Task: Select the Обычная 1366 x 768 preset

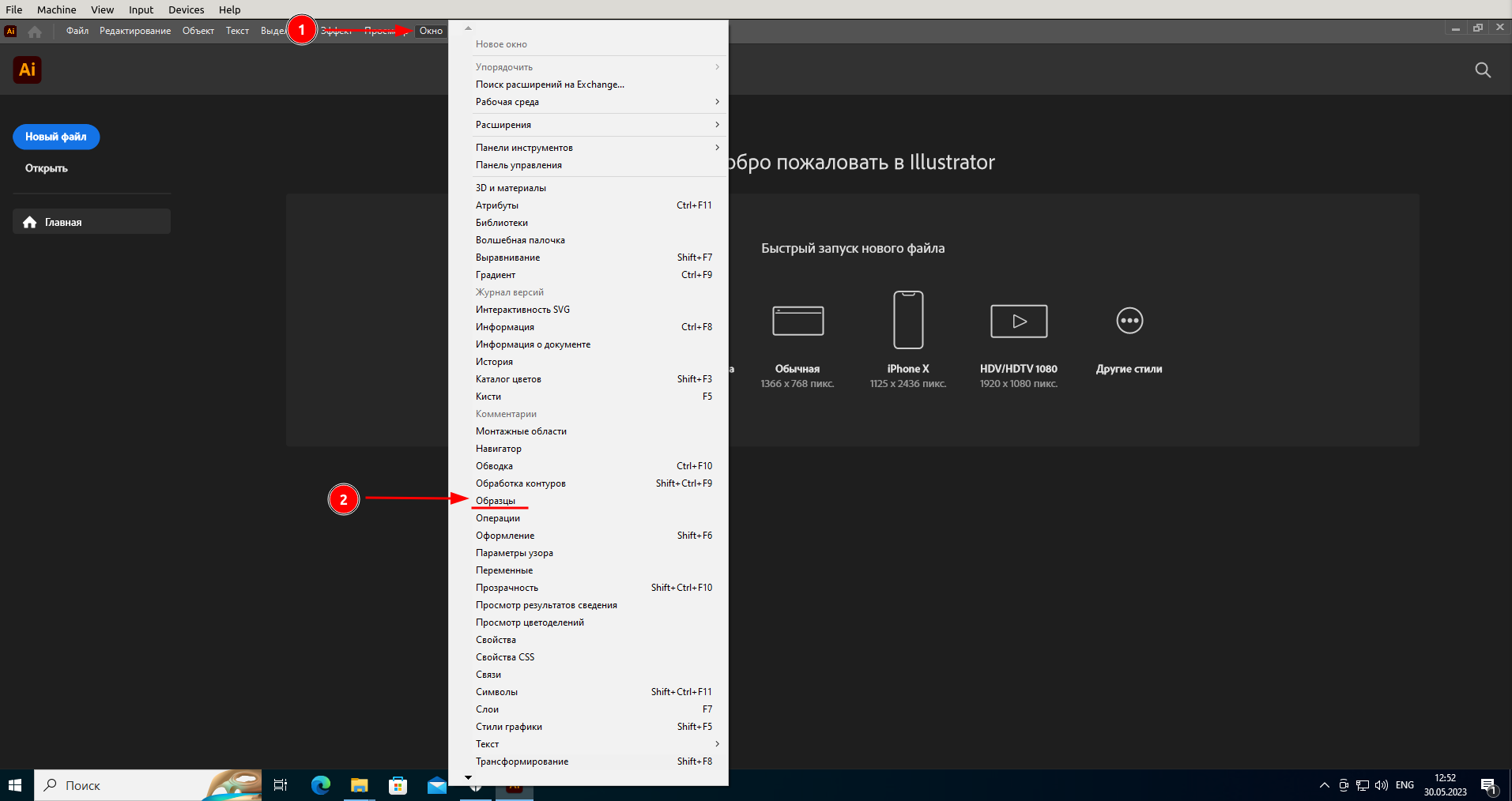Action: 797,321
